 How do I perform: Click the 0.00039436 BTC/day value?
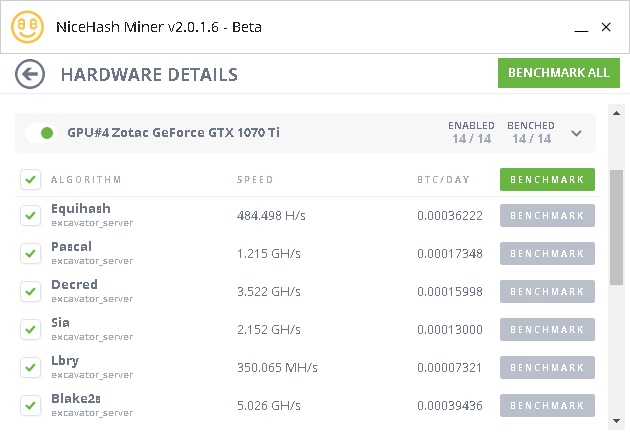click(x=450, y=405)
